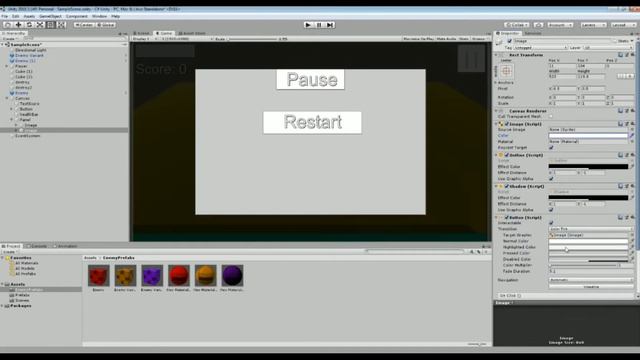Open the Window menu

coord(99,16)
